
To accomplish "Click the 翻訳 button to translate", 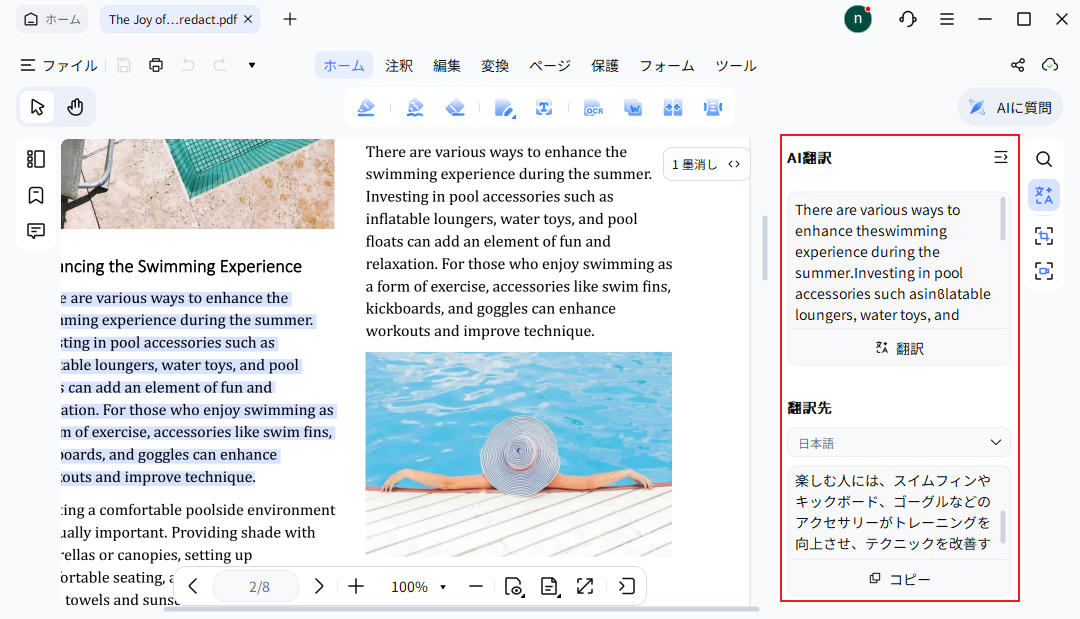I will 898,347.
